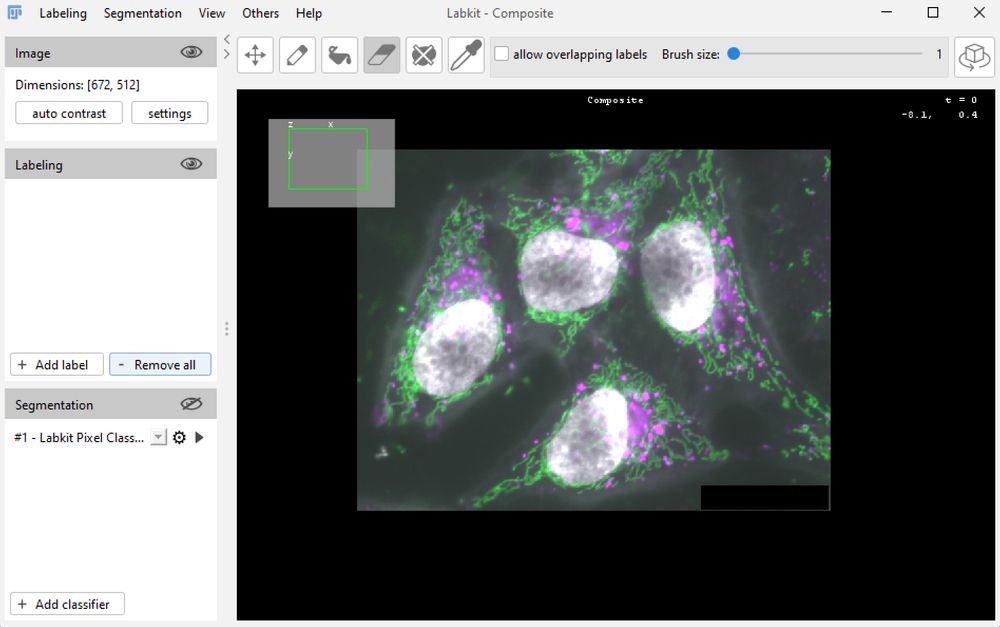Enable allow overlapping labels checkbox
Image resolution: width=1000 pixels, height=627 pixels.
tap(502, 55)
